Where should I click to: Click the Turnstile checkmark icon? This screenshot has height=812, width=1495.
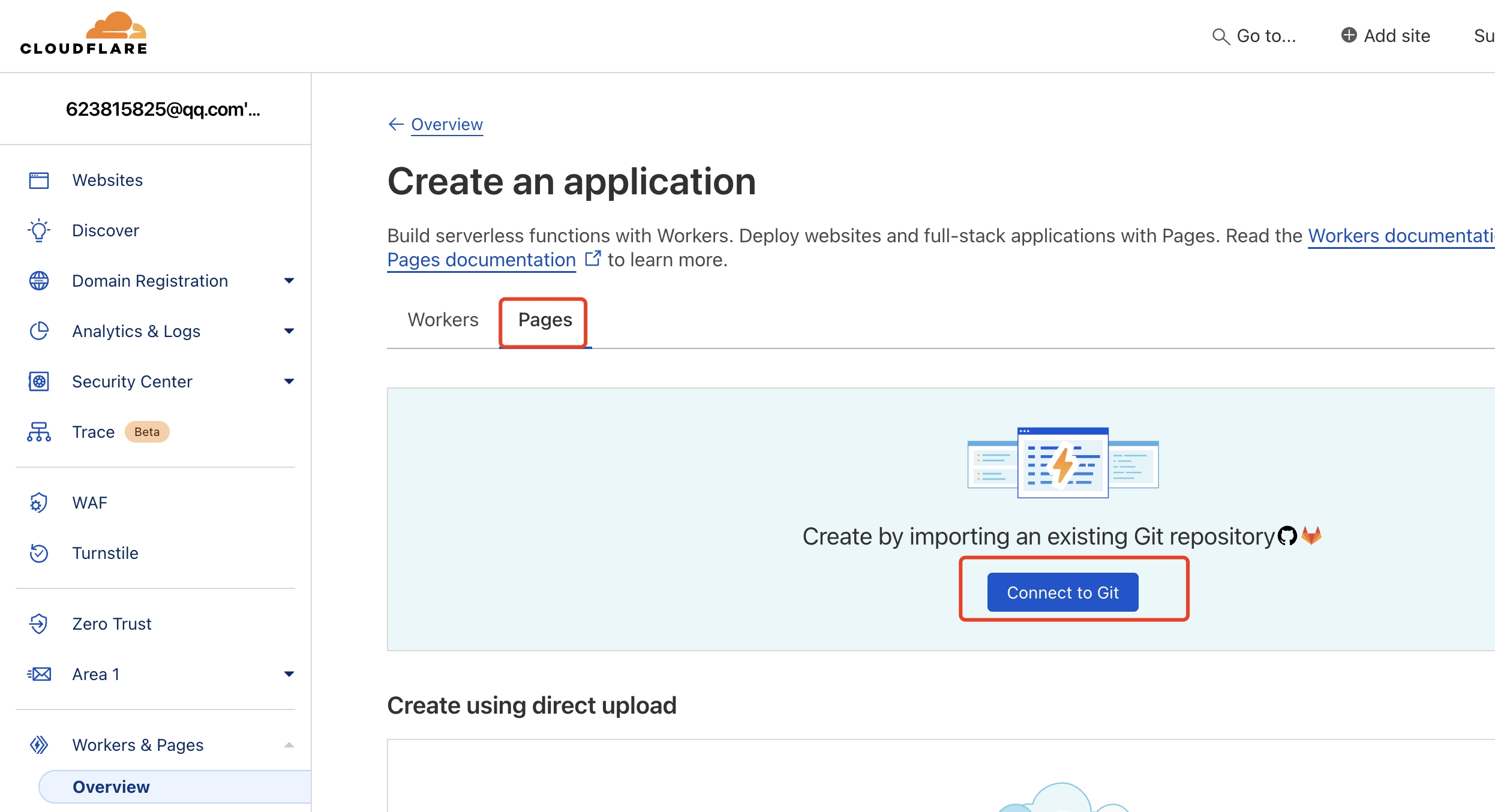(39, 553)
